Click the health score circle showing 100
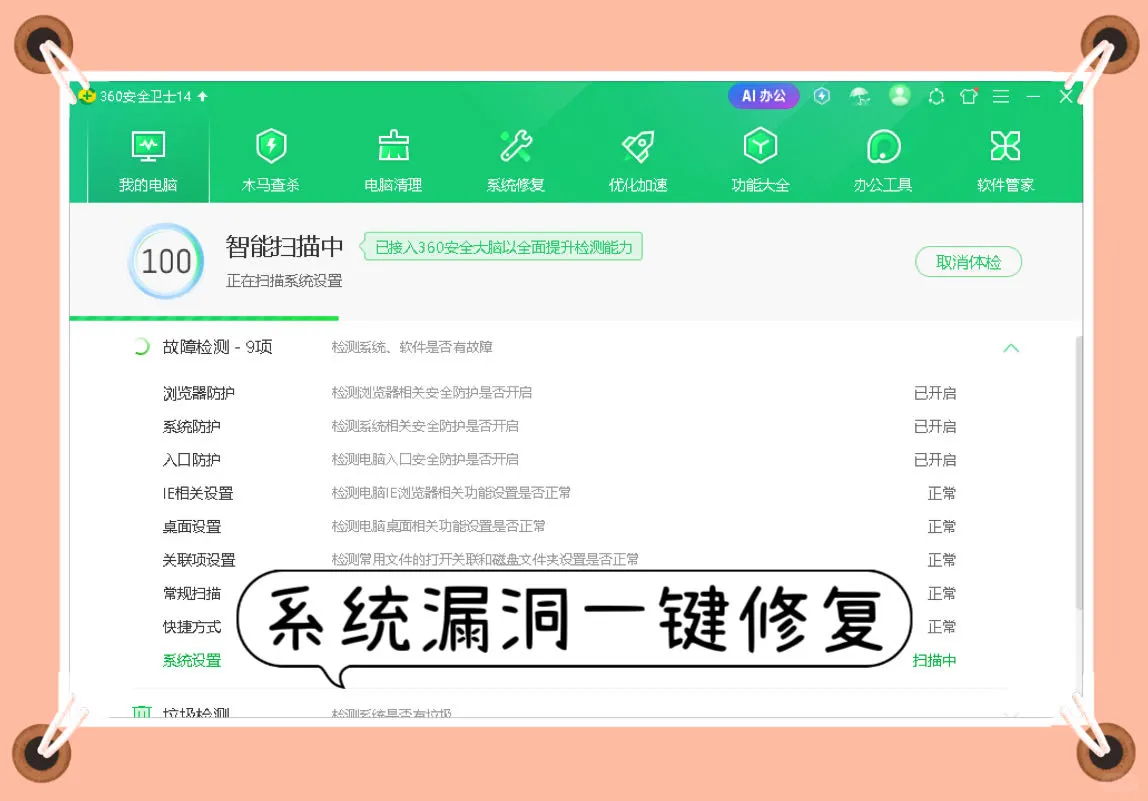Image resolution: width=1148 pixels, height=801 pixels. point(165,261)
